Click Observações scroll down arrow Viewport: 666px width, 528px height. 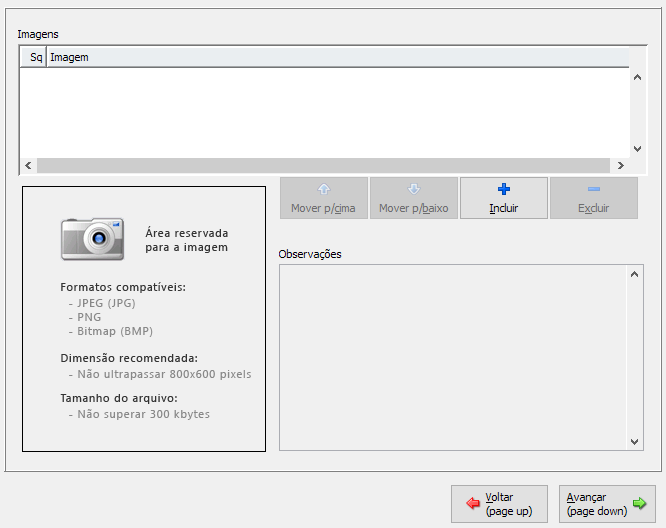tap(635, 442)
